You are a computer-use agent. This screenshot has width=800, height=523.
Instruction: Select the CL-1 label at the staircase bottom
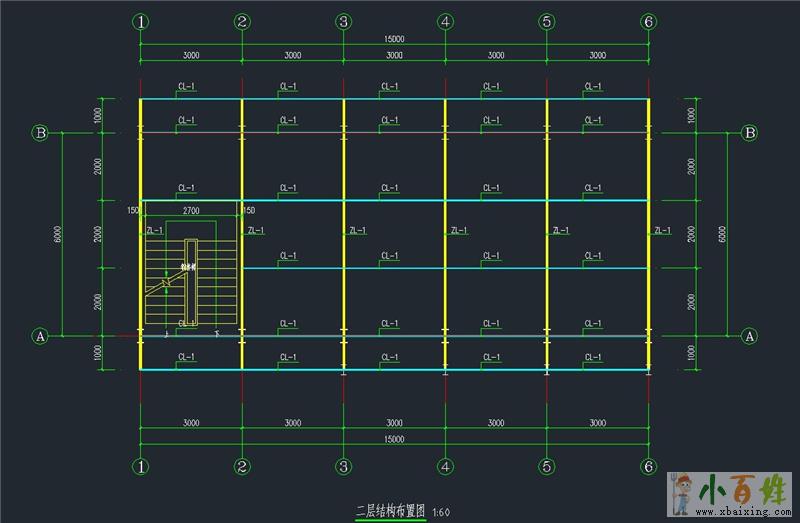(186, 323)
